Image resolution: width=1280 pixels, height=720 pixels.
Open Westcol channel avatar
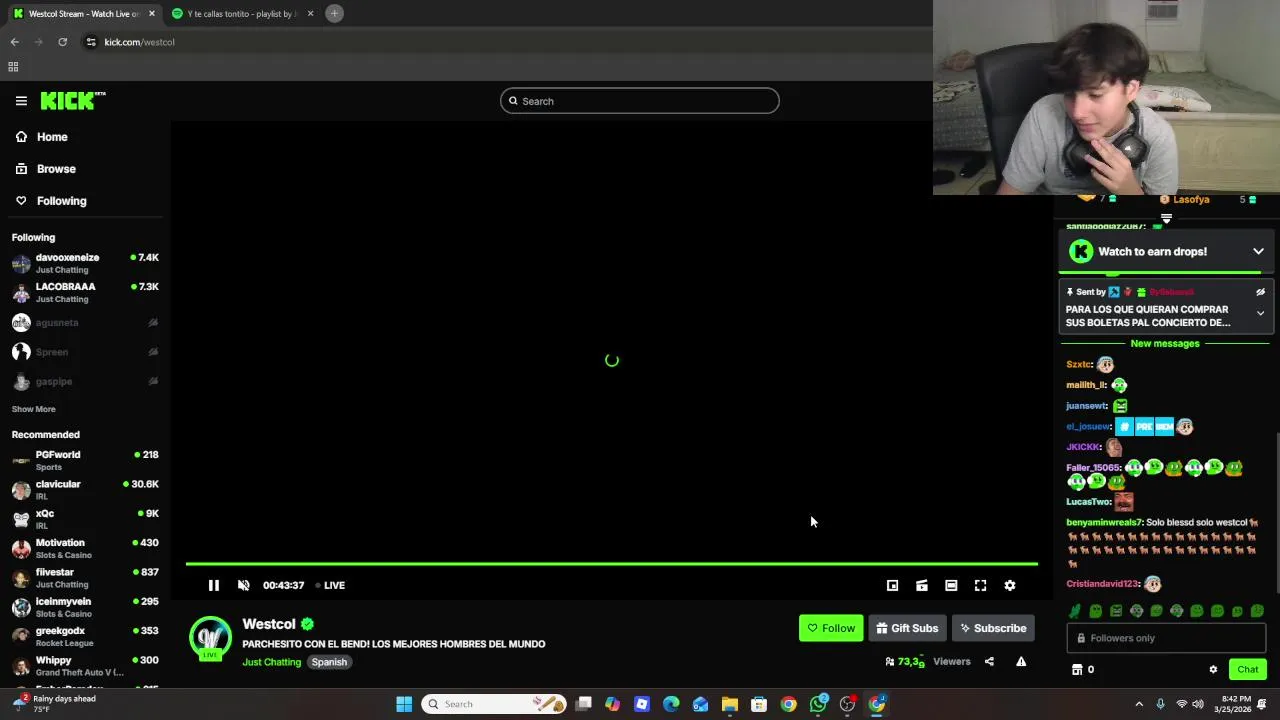[x=210, y=638]
